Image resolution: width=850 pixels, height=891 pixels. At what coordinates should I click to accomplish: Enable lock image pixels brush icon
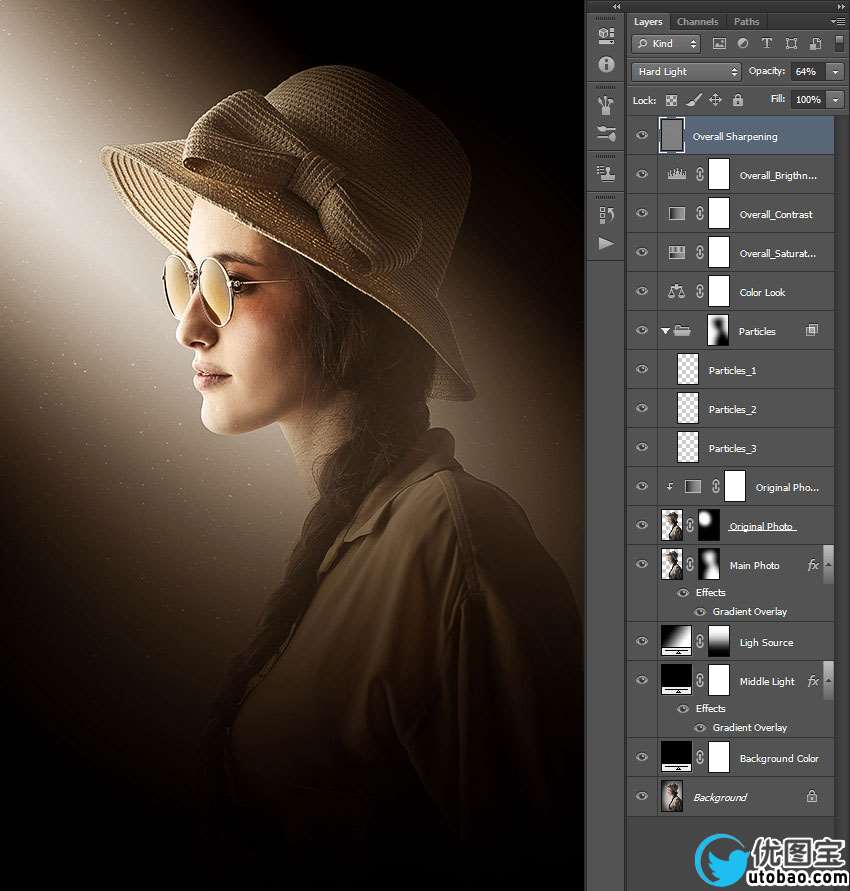(x=693, y=100)
